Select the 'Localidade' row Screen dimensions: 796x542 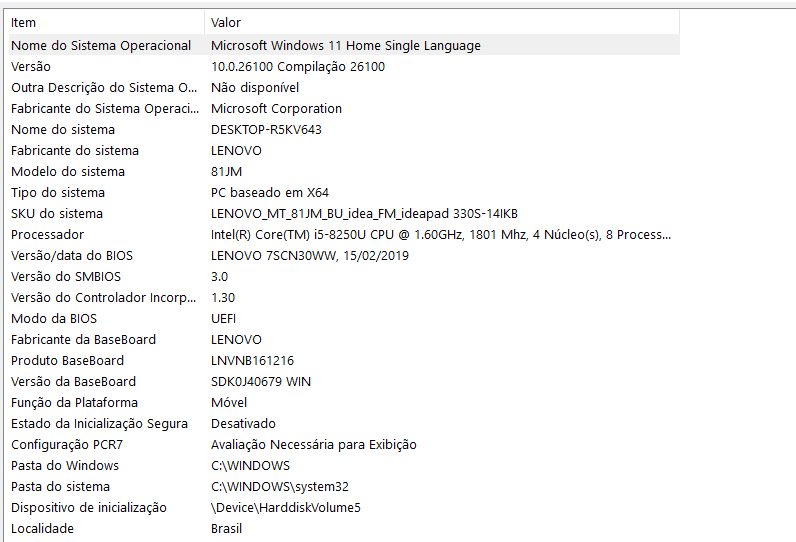[344, 529]
